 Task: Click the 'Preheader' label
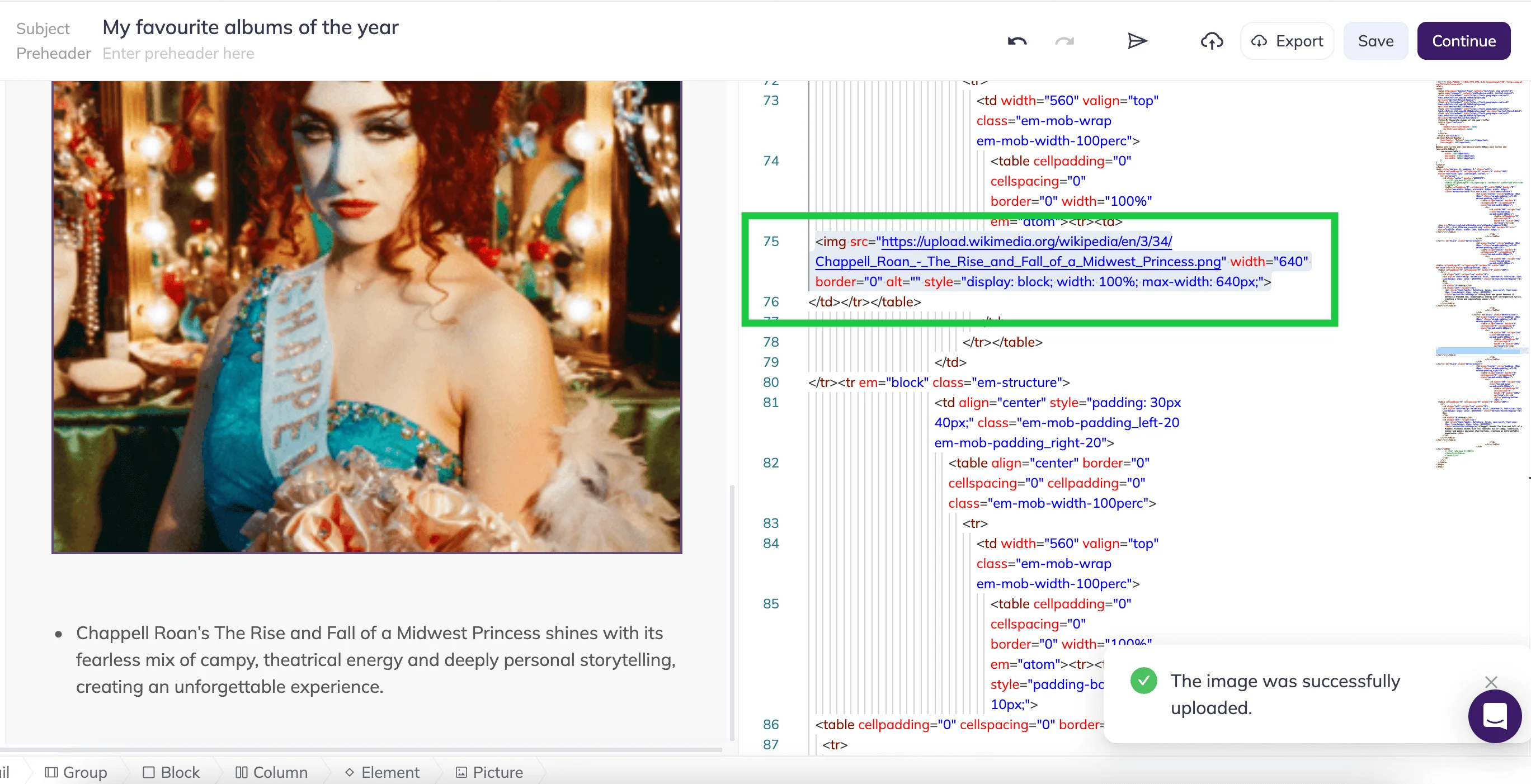tap(54, 54)
